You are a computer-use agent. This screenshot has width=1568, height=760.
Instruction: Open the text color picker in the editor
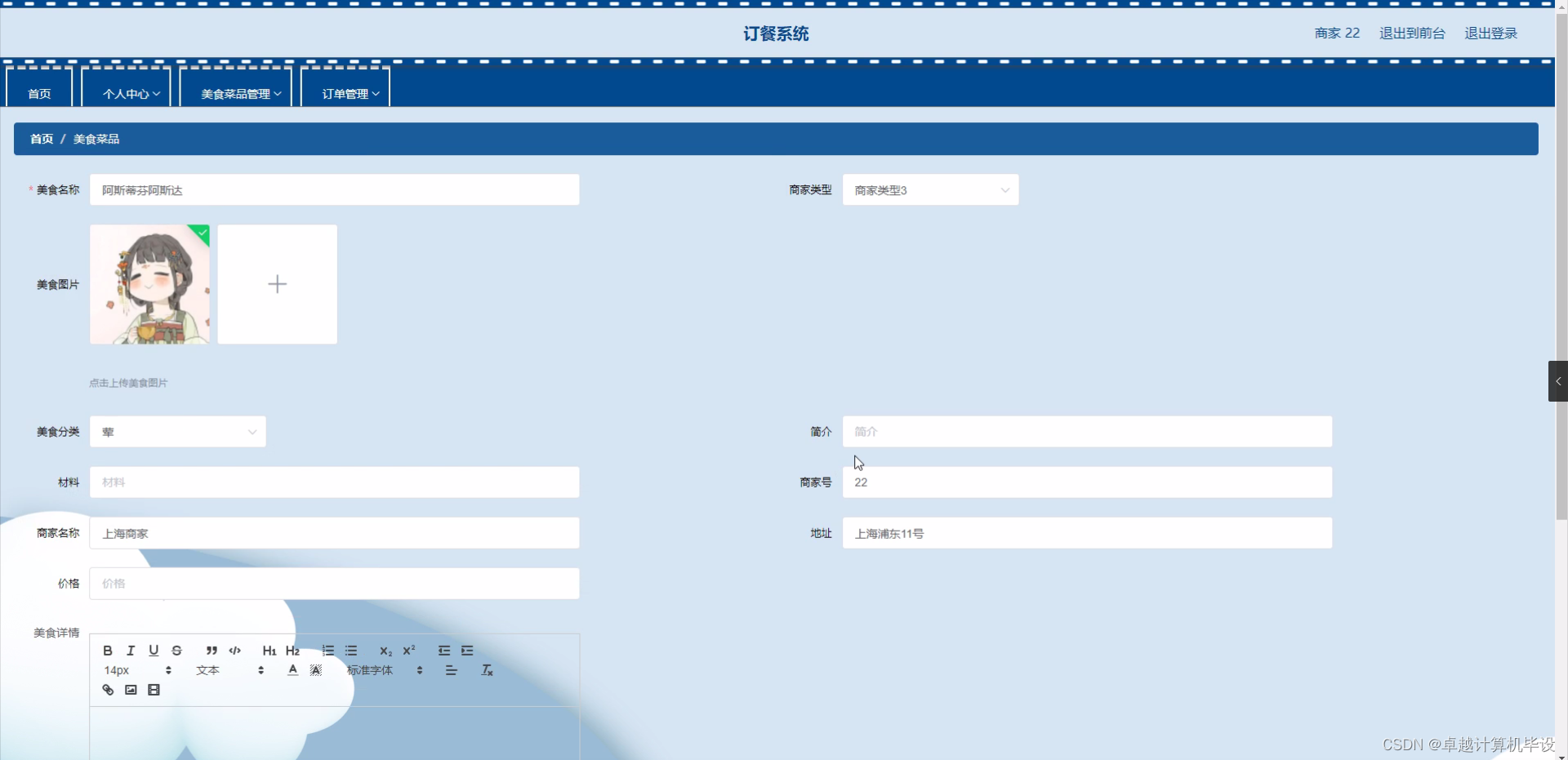(292, 670)
